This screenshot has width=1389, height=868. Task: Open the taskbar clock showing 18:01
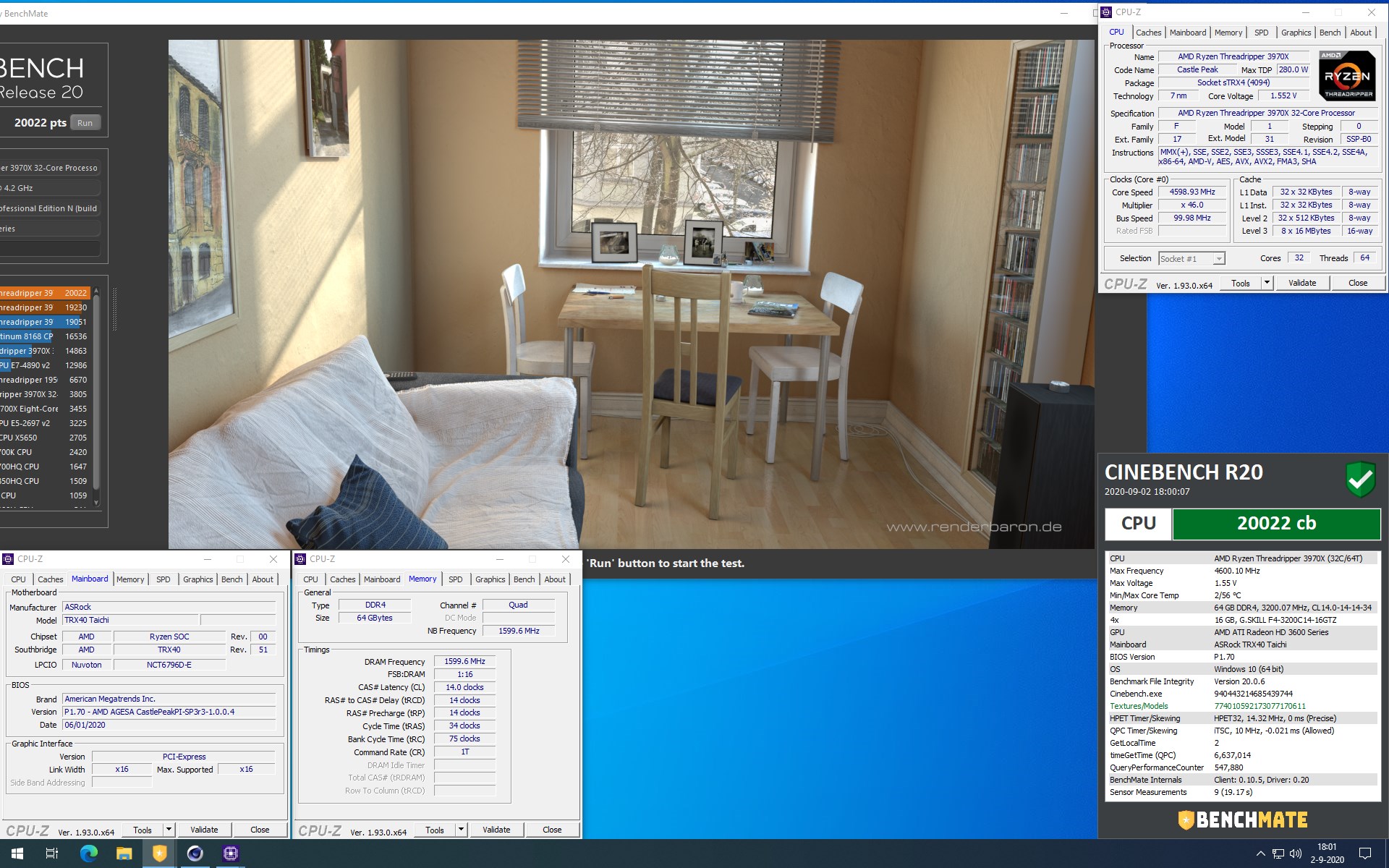[x=1327, y=854]
